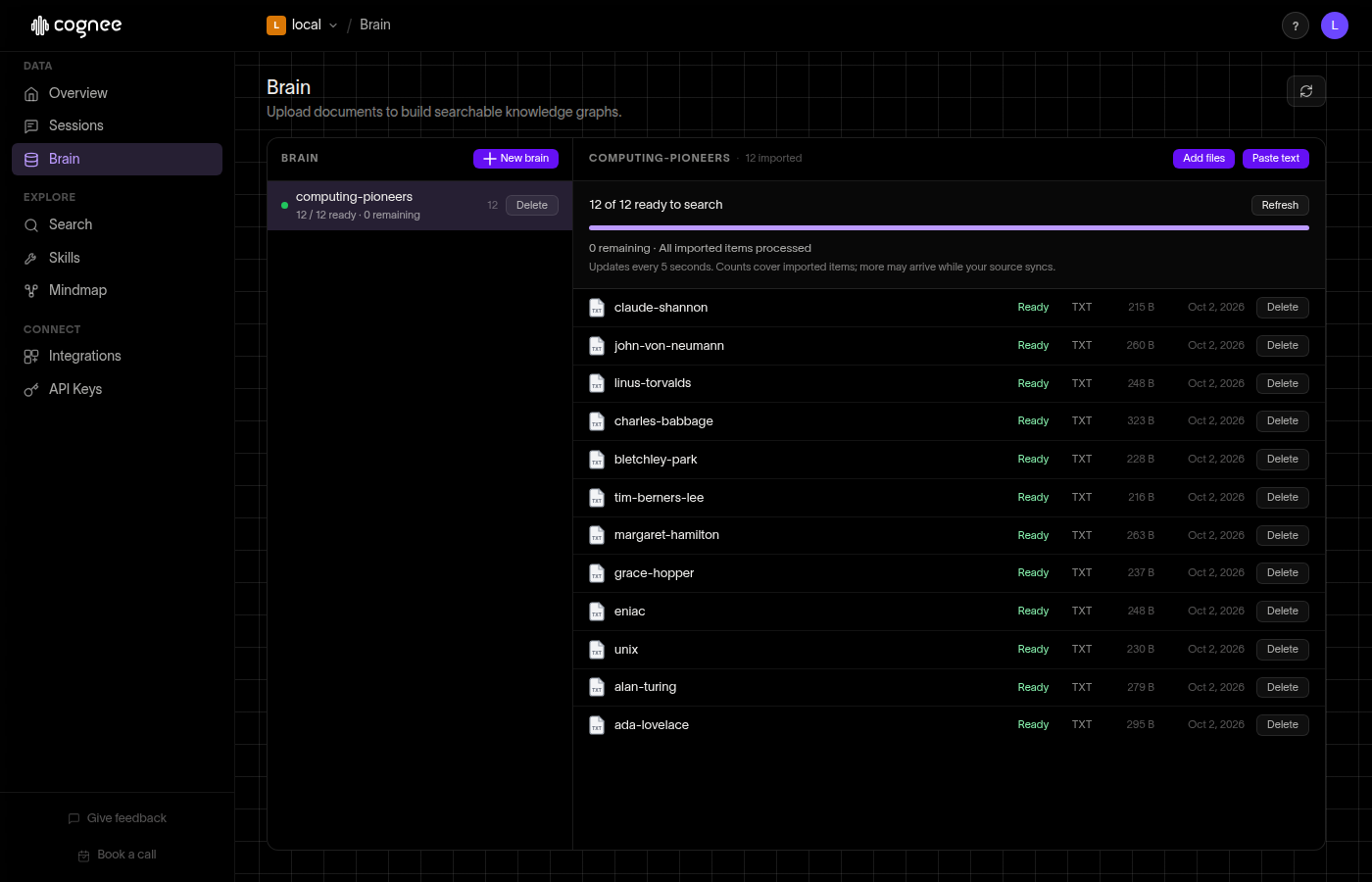Click the Brain breadcrumb in the top bar
The height and width of the screenshot is (882, 1372).
[x=375, y=25]
